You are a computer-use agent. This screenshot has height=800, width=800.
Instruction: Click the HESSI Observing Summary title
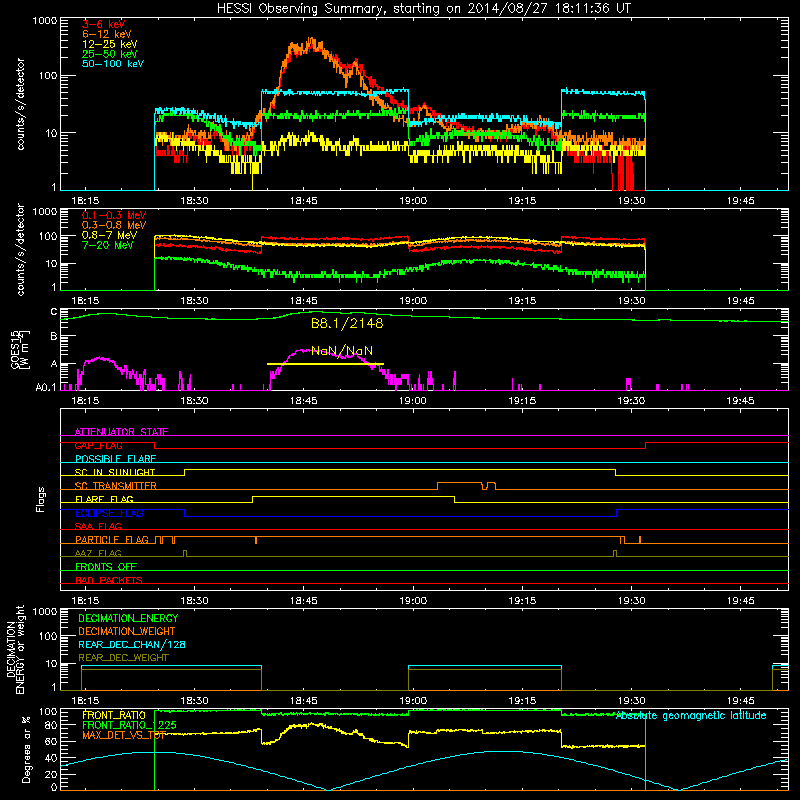(x=424, y=9)
